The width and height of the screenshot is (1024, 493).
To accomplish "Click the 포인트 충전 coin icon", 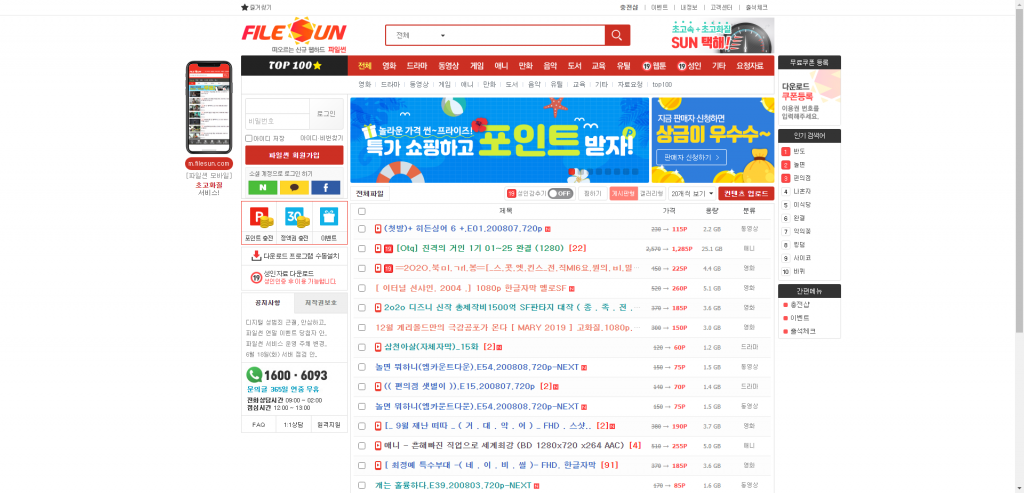I will tap(259, 217).
